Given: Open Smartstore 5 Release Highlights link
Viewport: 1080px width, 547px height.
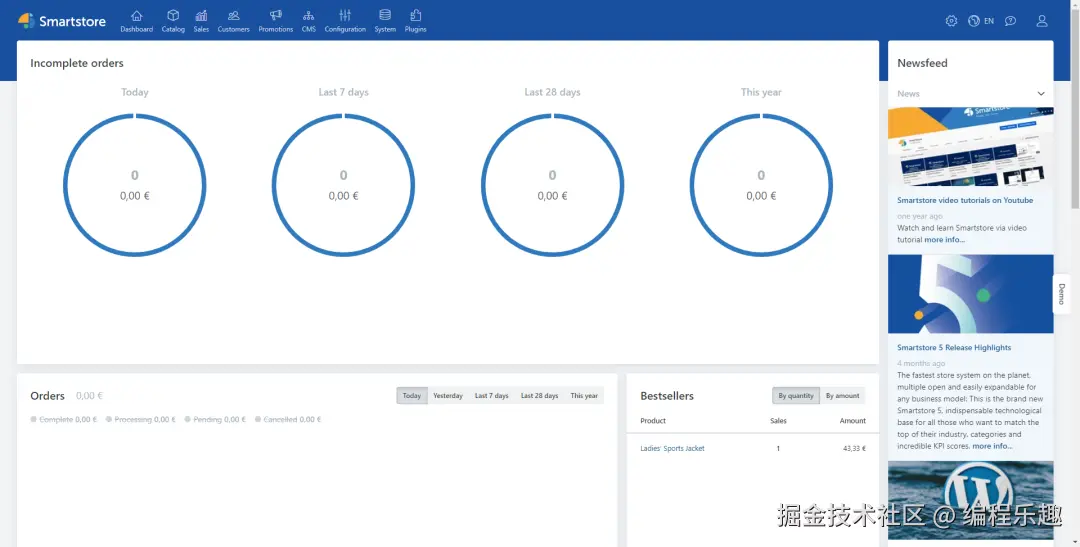Looking at the screenshot, I should [954, 347].
